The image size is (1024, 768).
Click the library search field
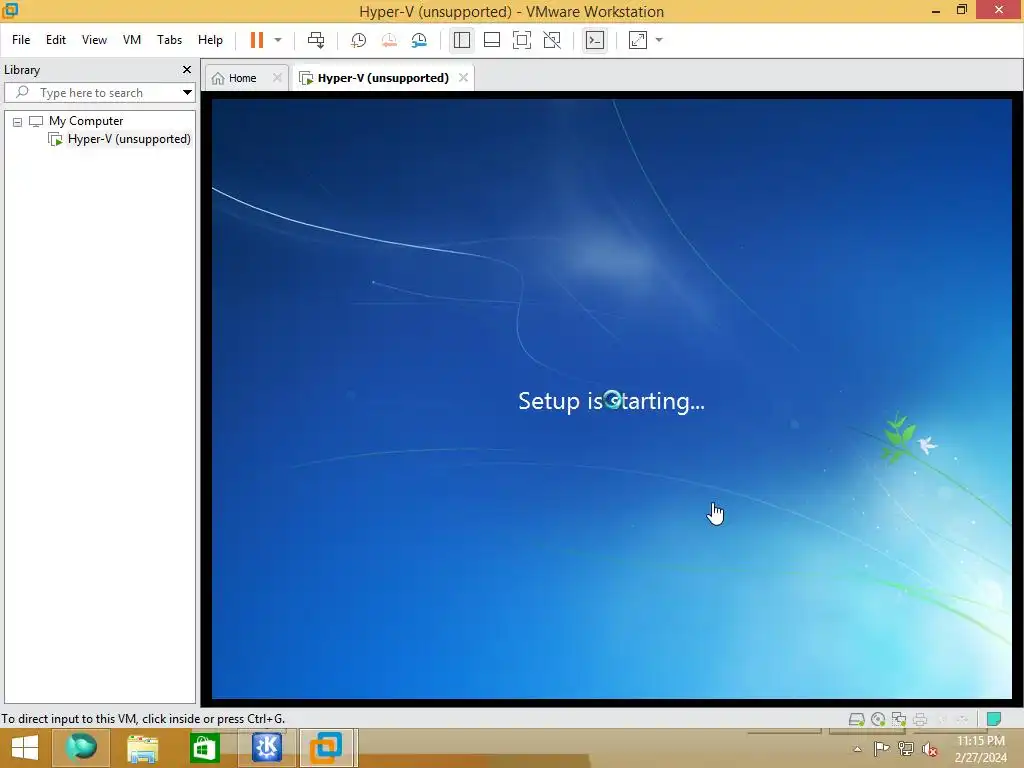(91, 93)
